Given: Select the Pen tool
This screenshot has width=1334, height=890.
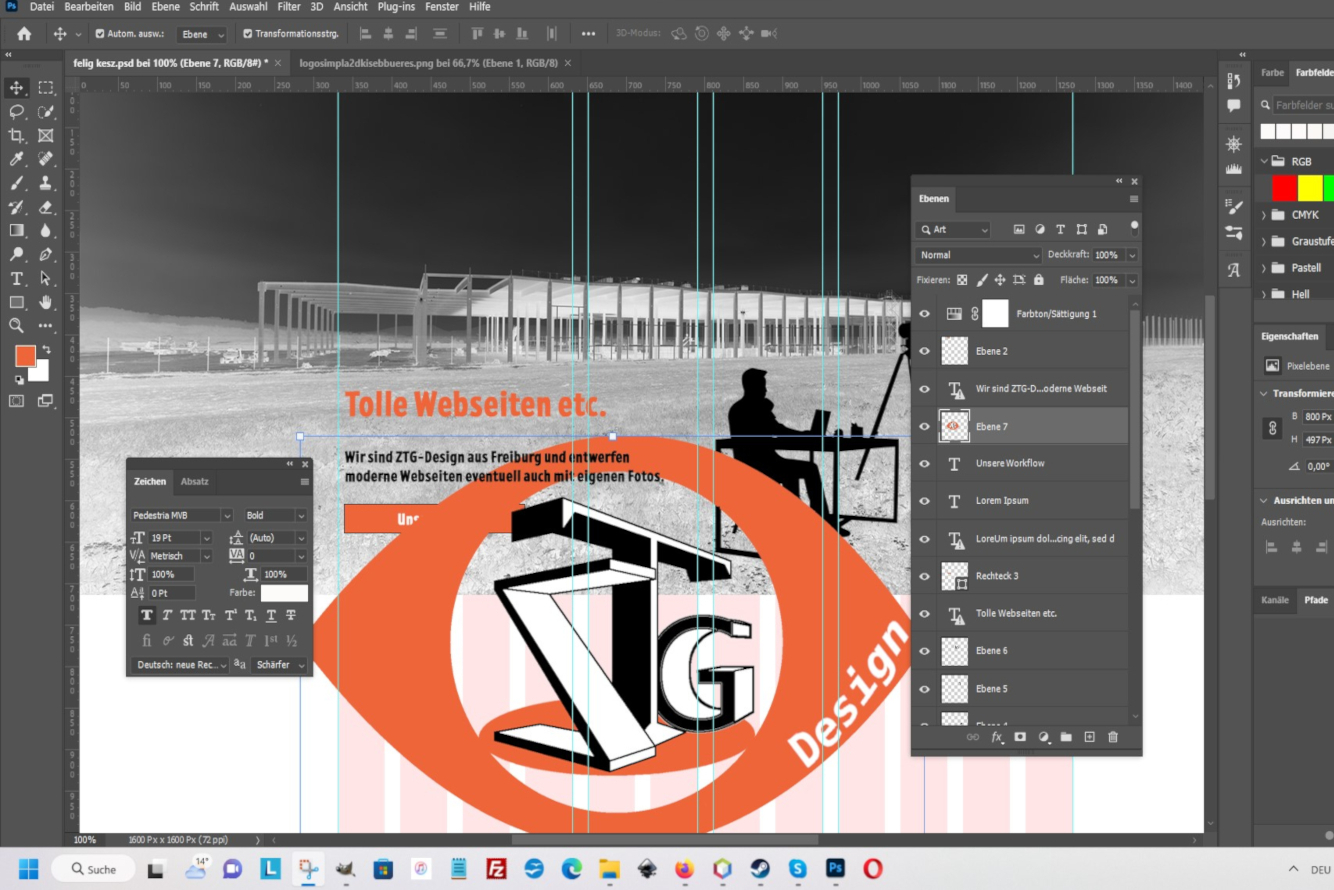Looking at the screenshot, I should 45,254.
